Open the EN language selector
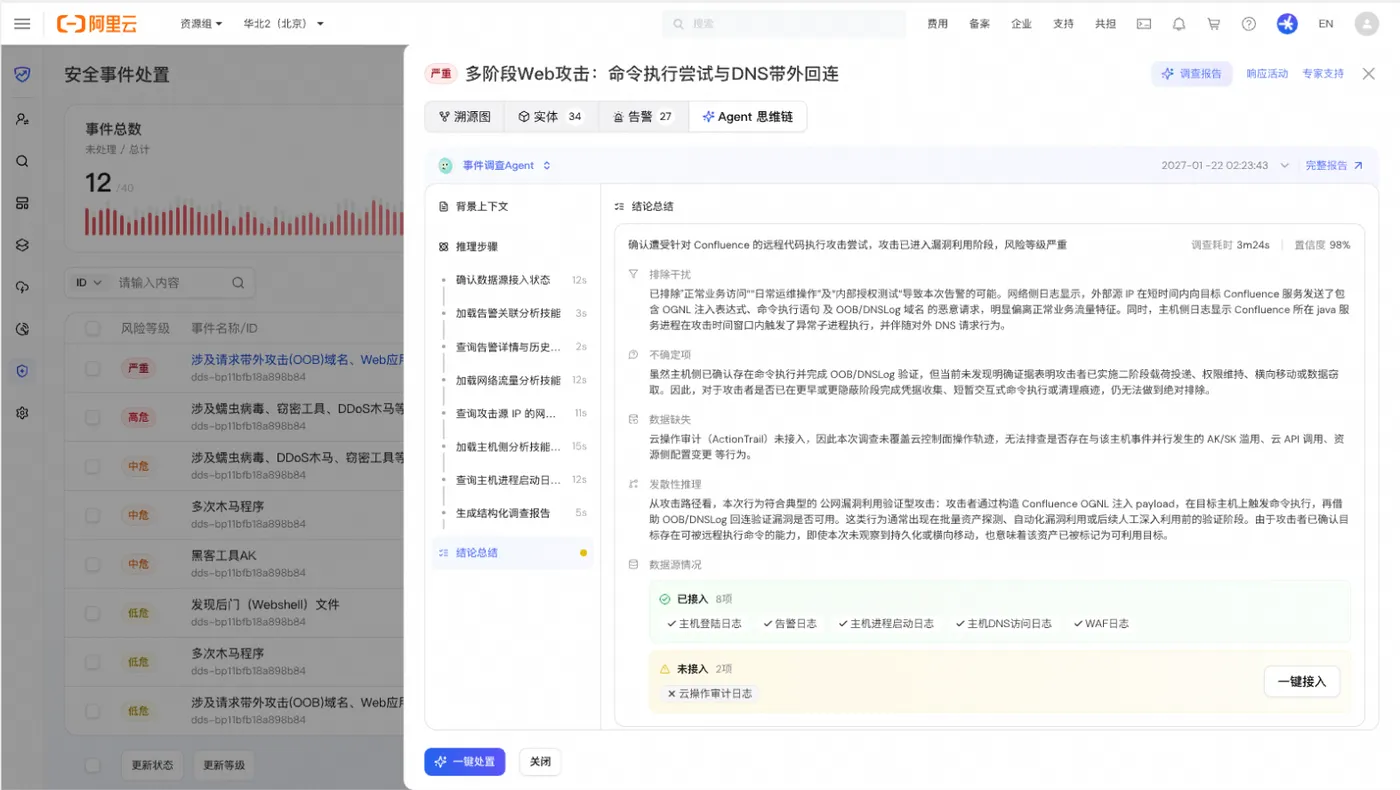 [1326, 24]
